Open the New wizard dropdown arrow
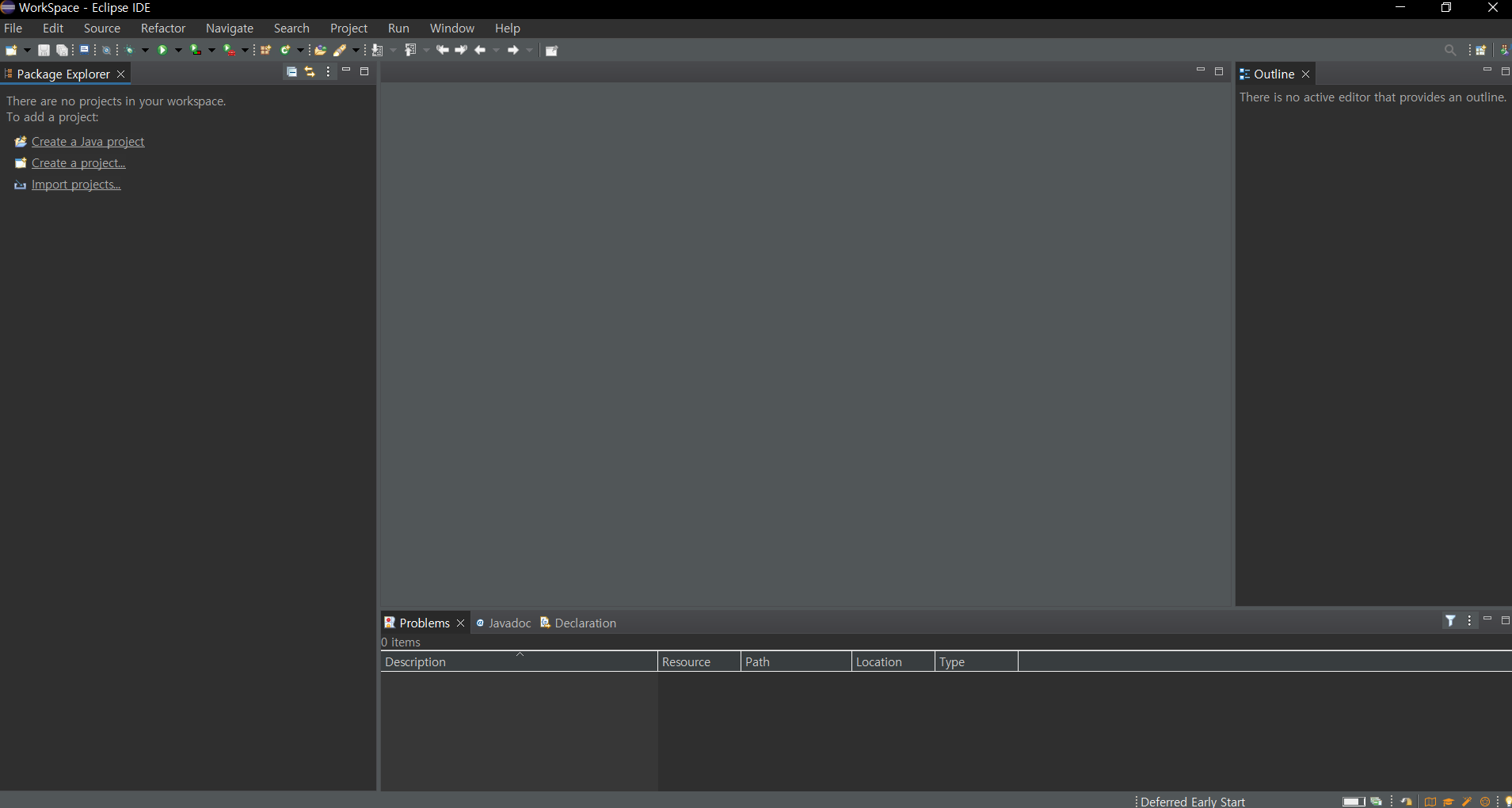Screen dimensions: 1512x808 pos(27,50)
